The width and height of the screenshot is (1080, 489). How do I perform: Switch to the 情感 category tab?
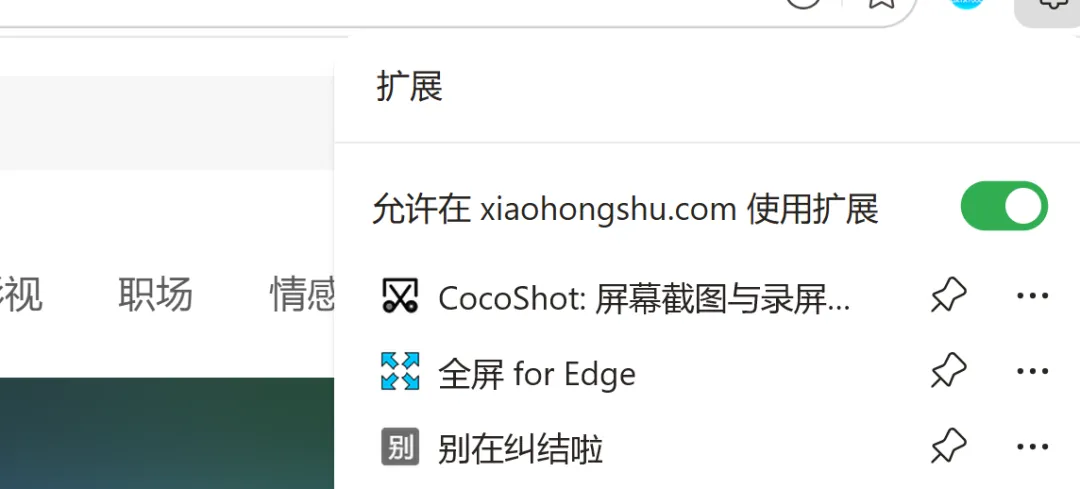point(302,294)
